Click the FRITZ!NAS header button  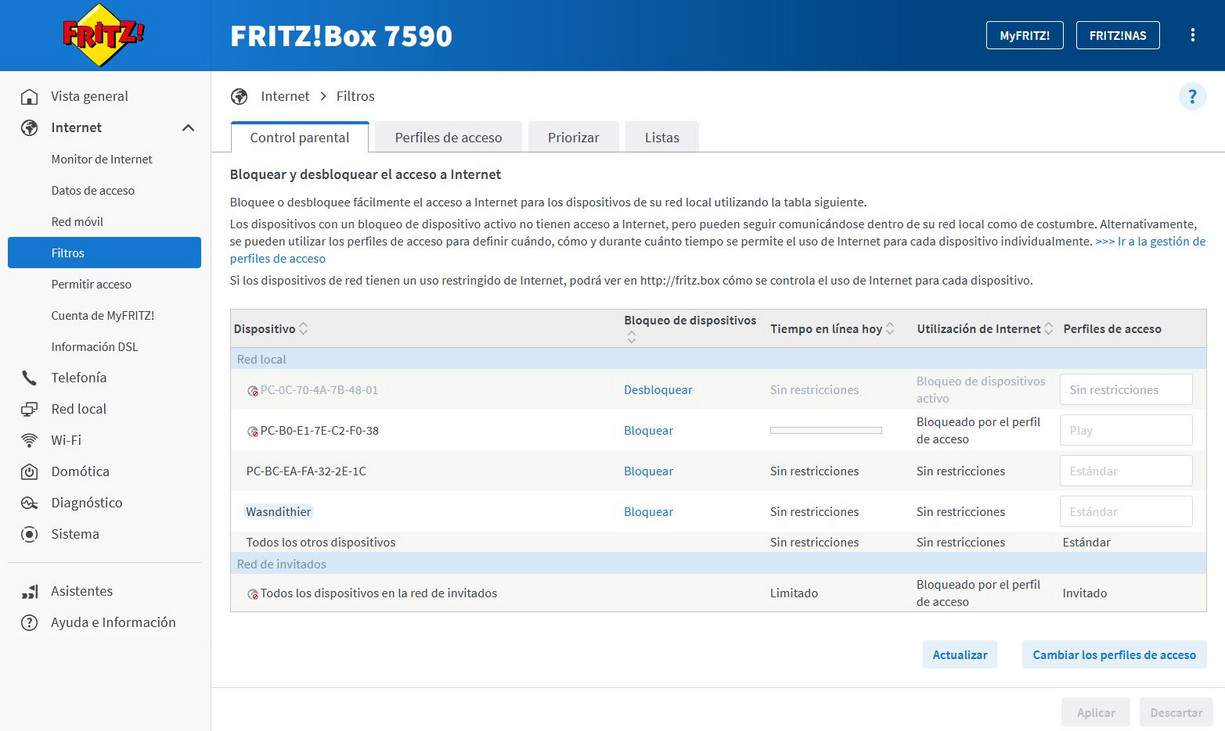pos(1118,35)
